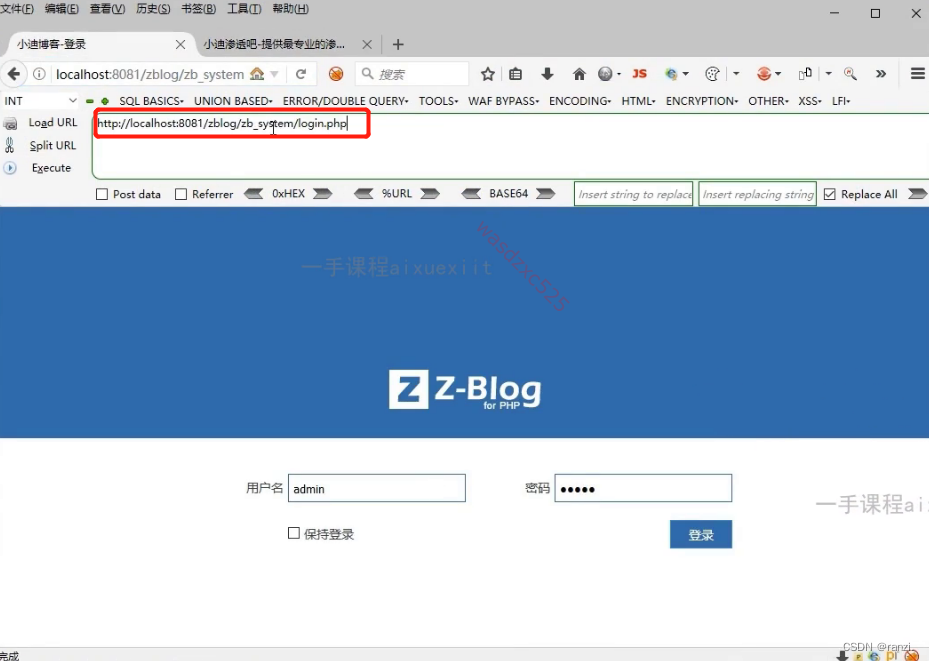The width and height of the screenshot is (929, 661).
Task: Click the HackBar URL text area
Action: 511,146
